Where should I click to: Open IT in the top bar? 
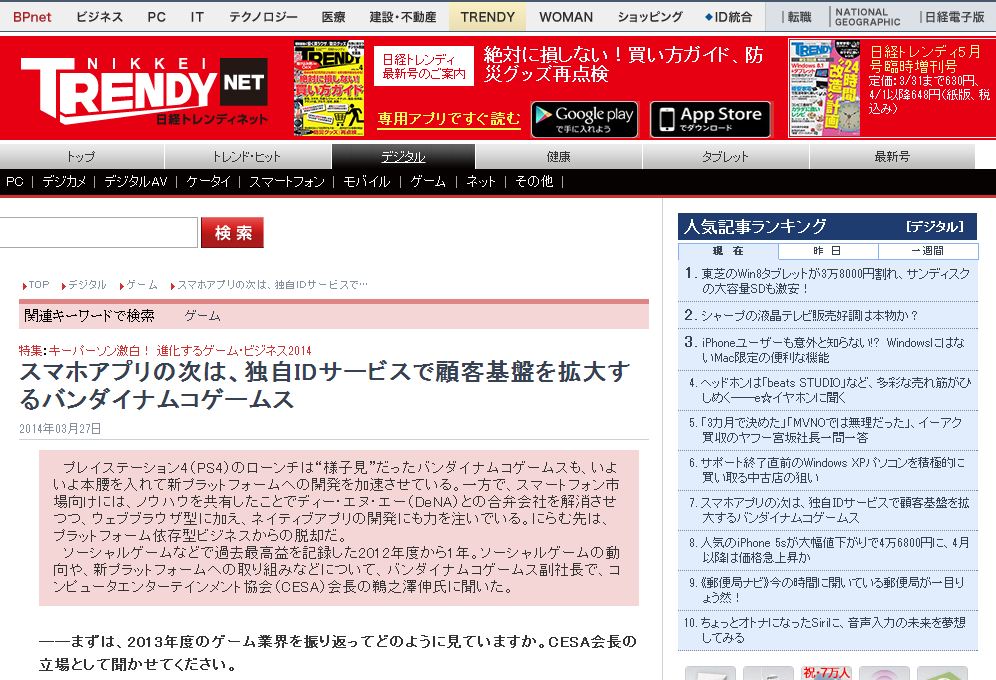coord(197,17)
